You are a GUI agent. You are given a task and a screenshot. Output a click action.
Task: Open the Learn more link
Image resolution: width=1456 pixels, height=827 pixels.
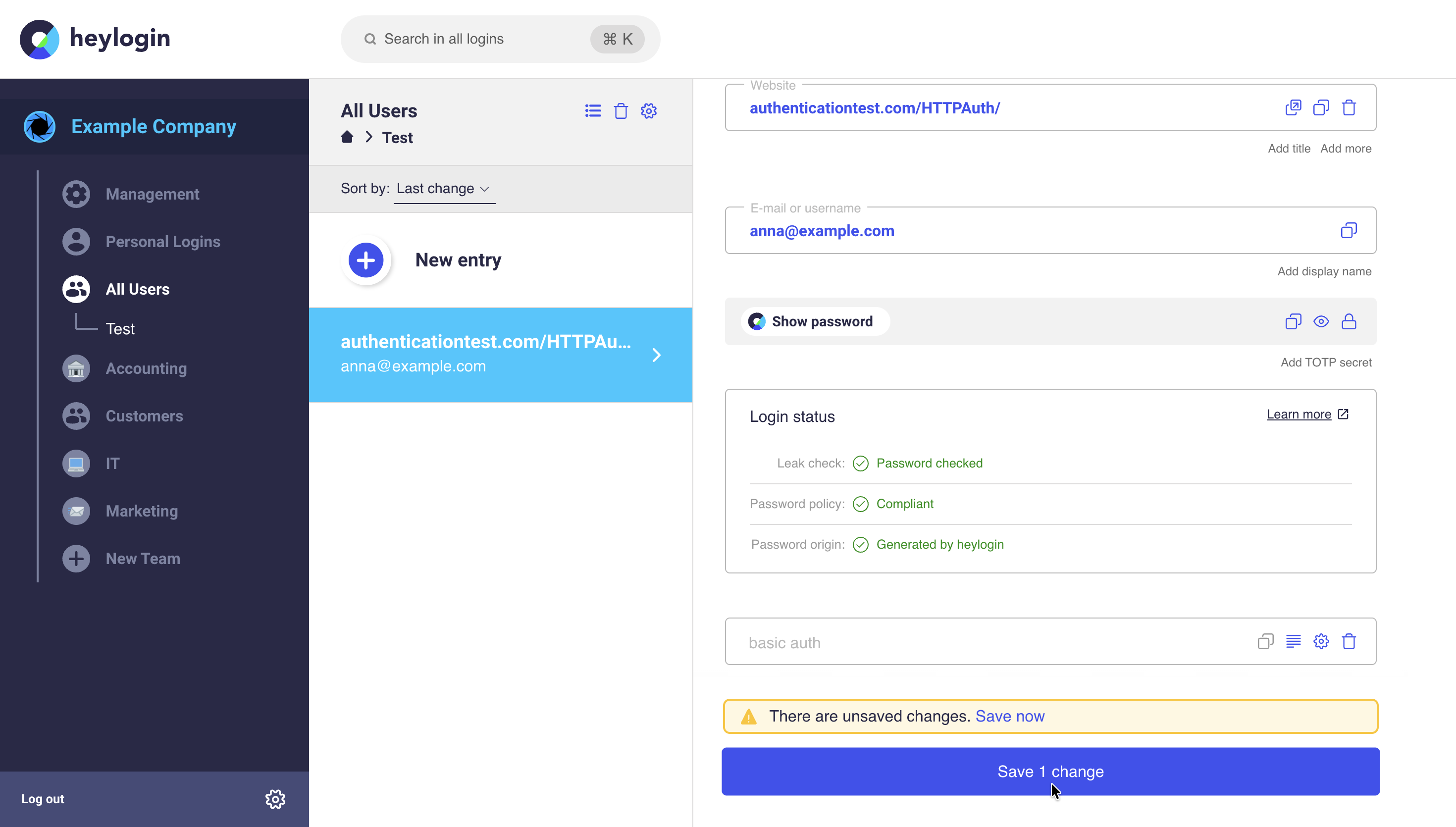coord(1299,414)
